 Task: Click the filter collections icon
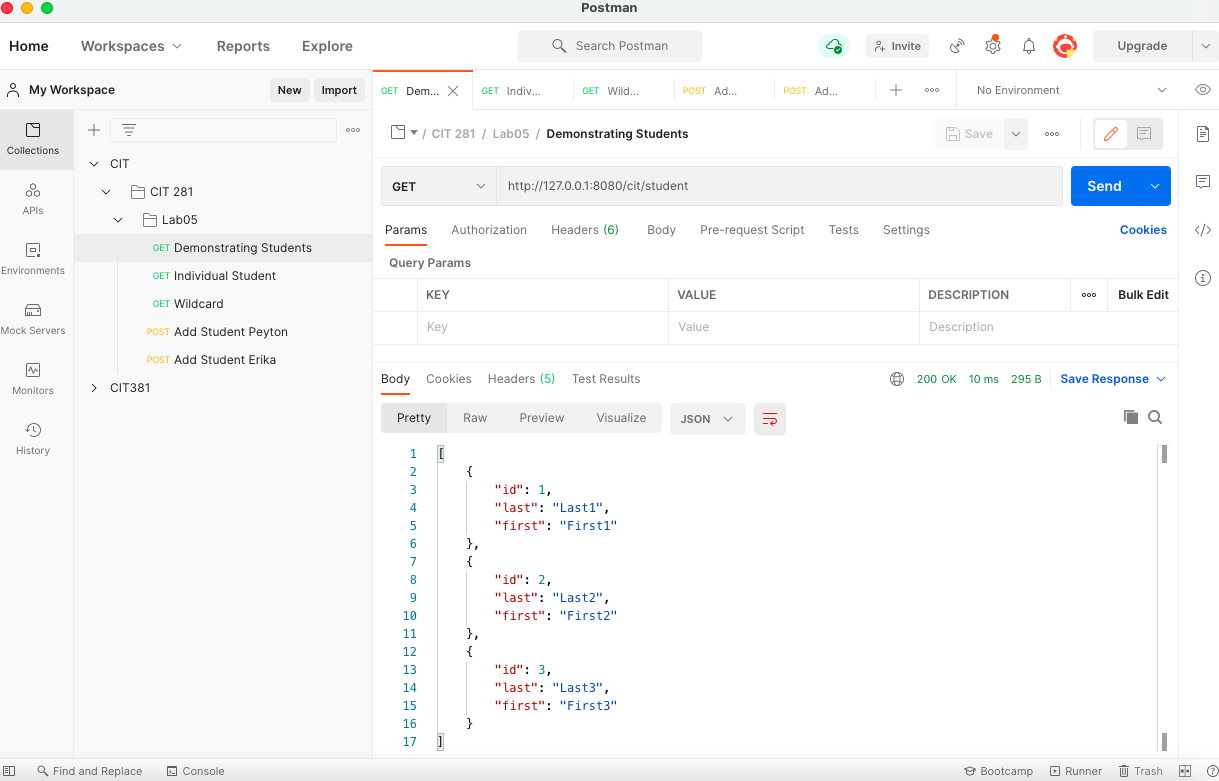129,130
